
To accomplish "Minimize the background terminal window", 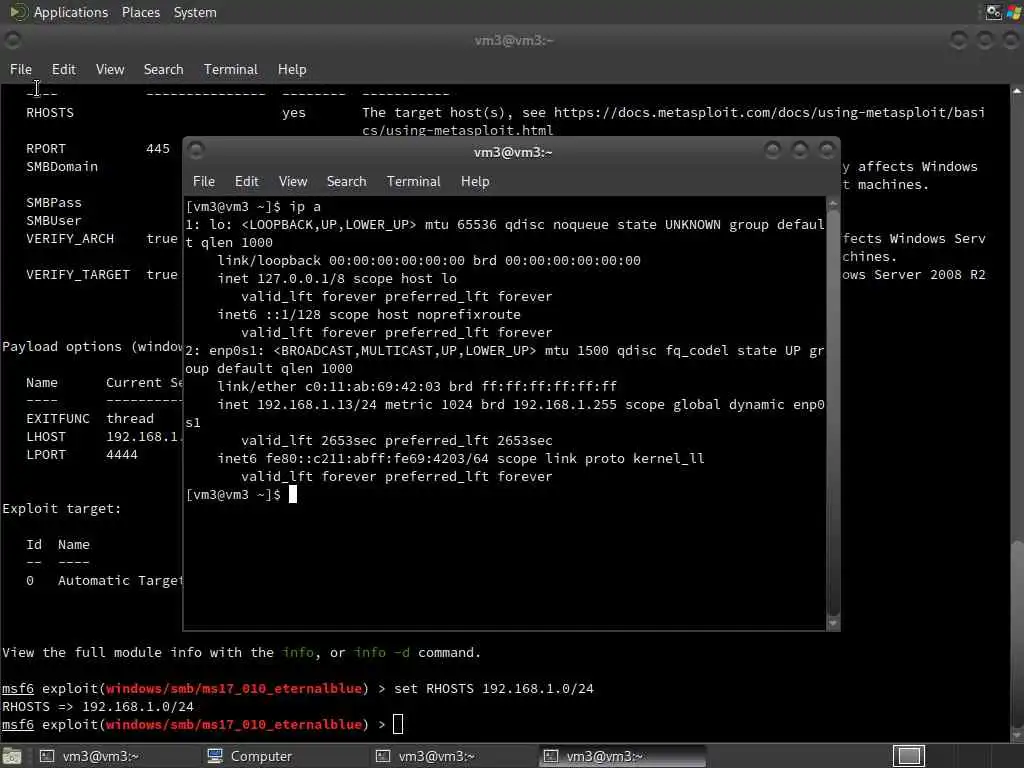I will point(958,40).
